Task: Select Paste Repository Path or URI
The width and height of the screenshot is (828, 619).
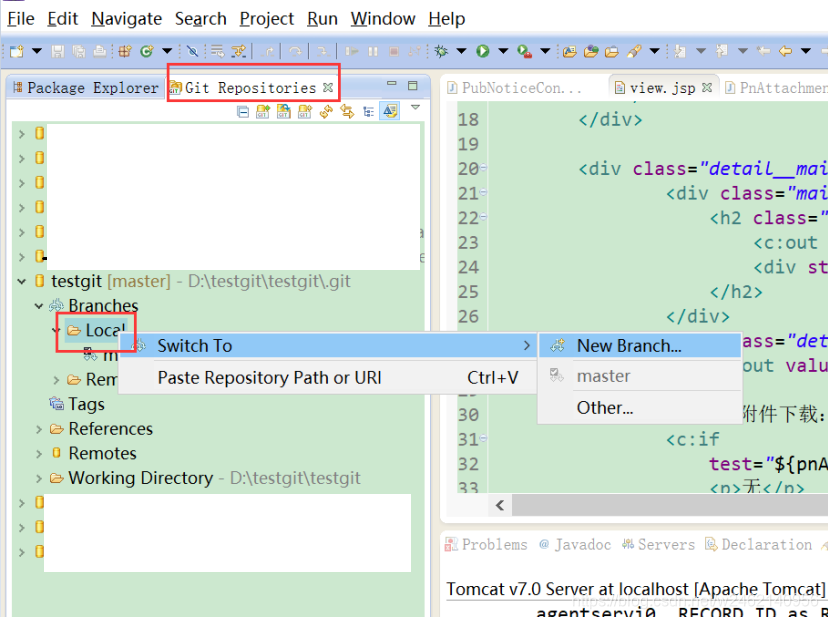Action: click(x=327, y=378)
